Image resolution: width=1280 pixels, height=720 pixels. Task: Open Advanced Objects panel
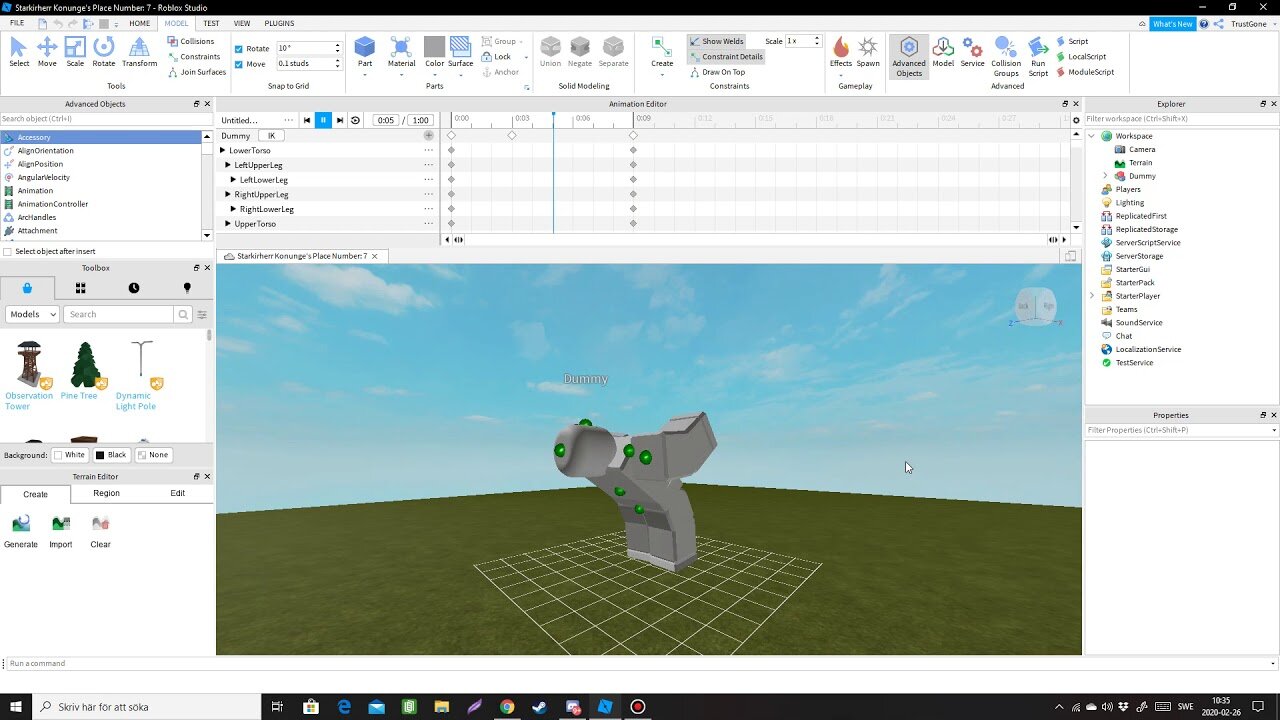click(x=908, y=57)
